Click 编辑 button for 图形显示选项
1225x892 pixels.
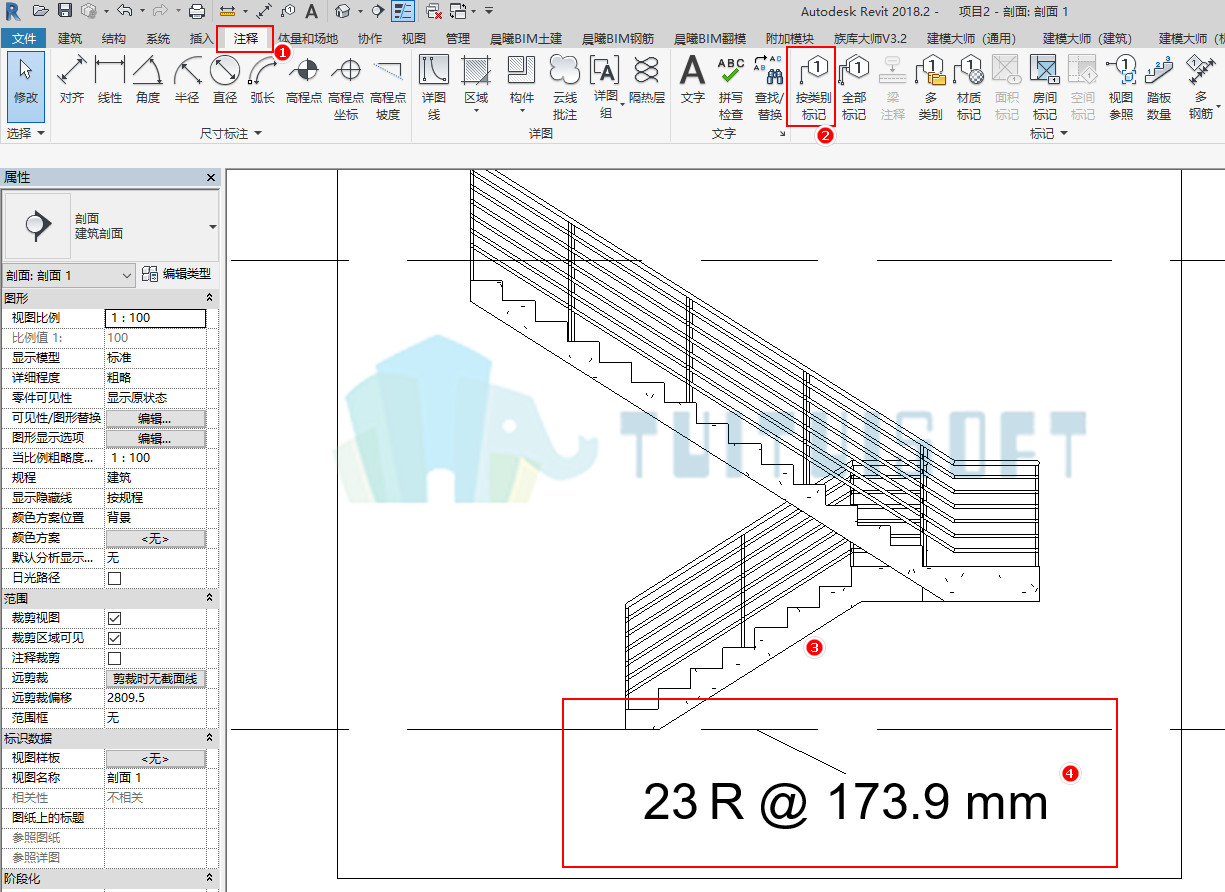pos(155,438)
